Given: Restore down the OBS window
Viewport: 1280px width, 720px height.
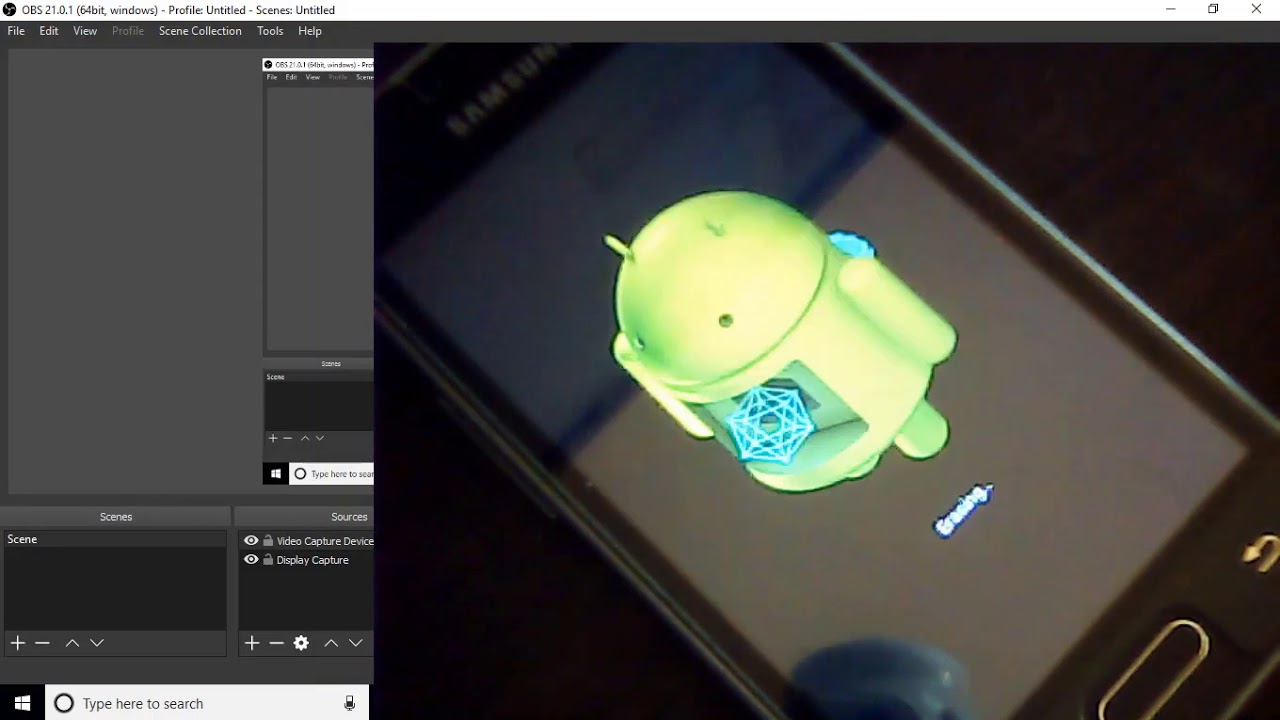Looking at the screenshot, I should tap(1213, 9).
